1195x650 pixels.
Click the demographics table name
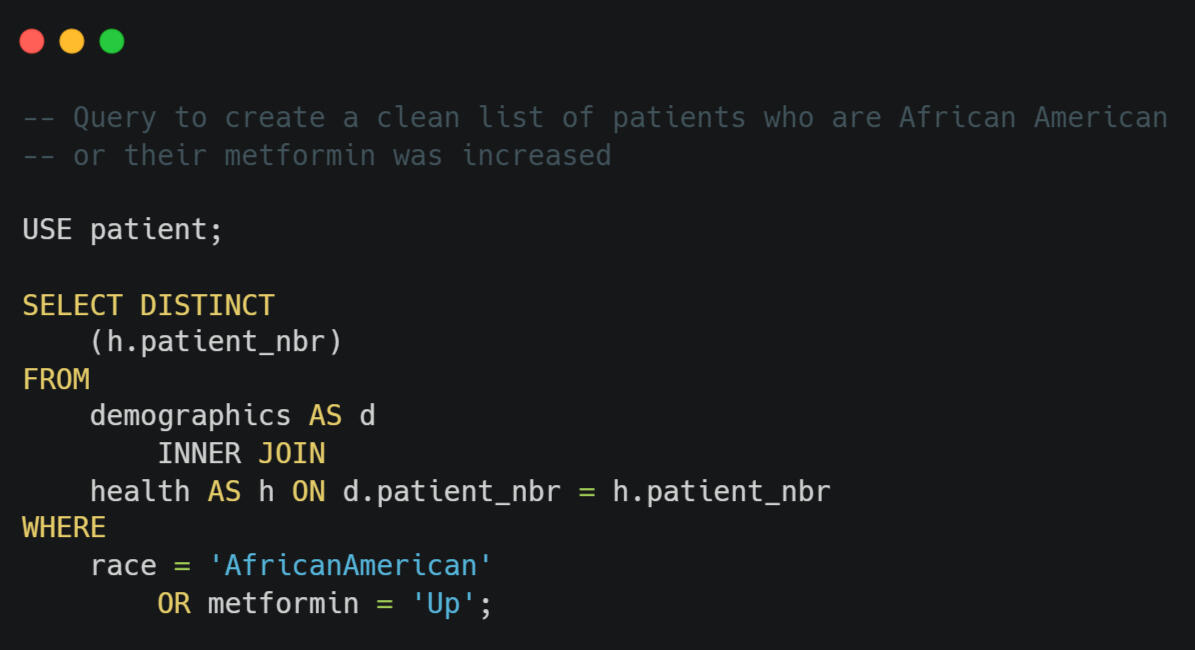(x=191, y=416)
